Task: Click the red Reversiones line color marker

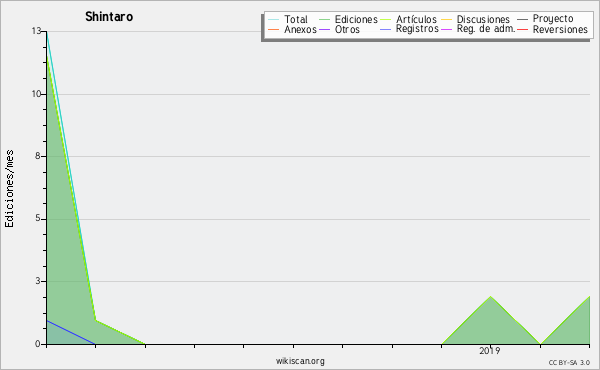Action: point(522,29)
